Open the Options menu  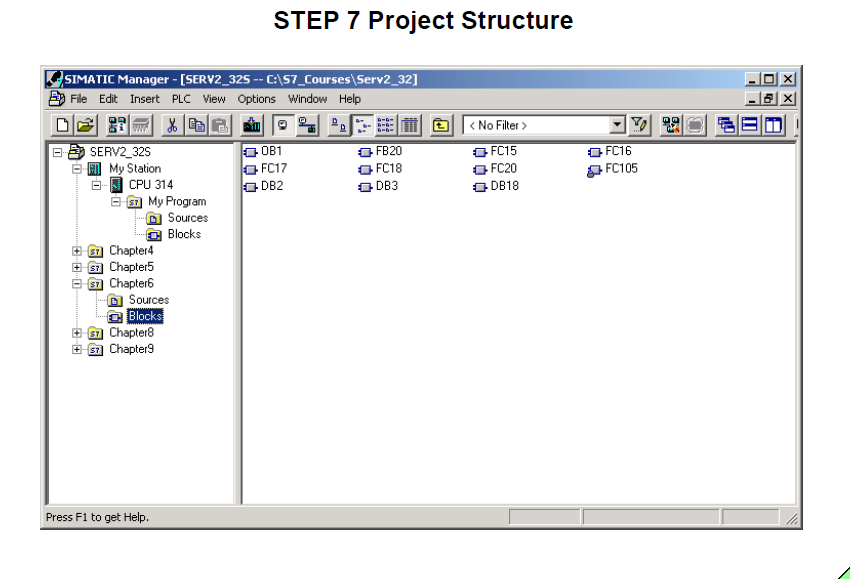[x=256, y=99]
